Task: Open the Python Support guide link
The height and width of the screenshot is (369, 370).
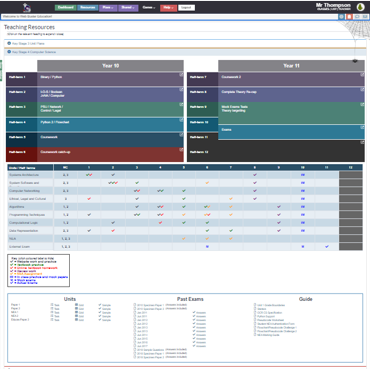Action: 264,316
